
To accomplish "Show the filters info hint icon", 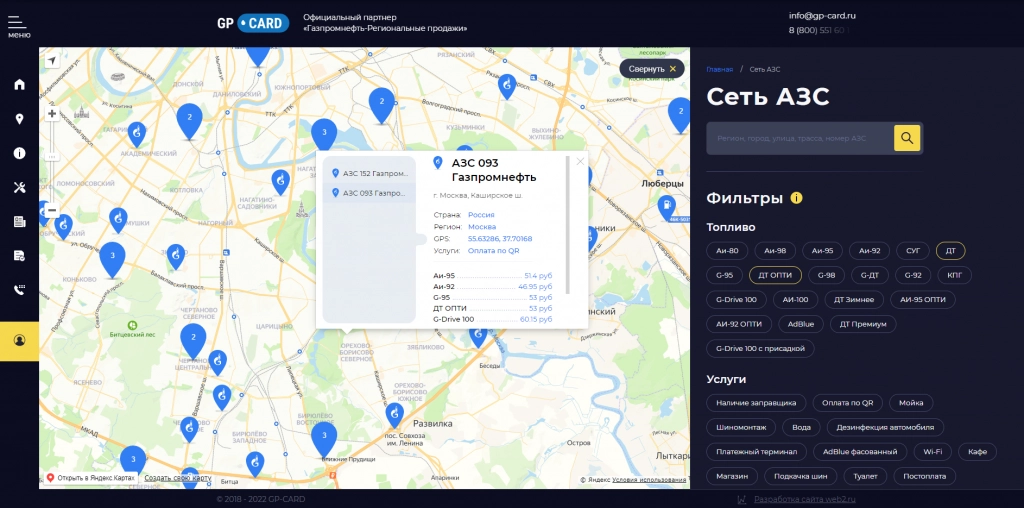I will pyautogui.click(x=796, y=198).
